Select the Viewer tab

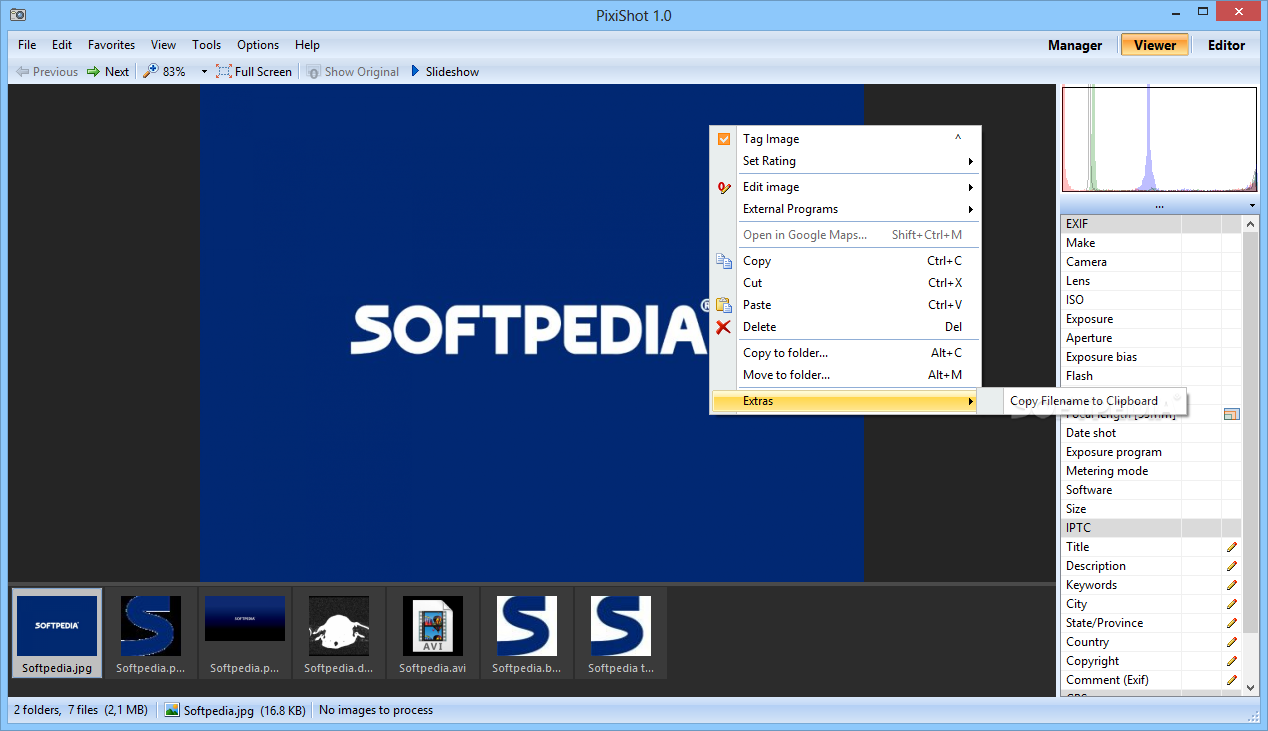pyautogui.click(x=1155, y=45)
